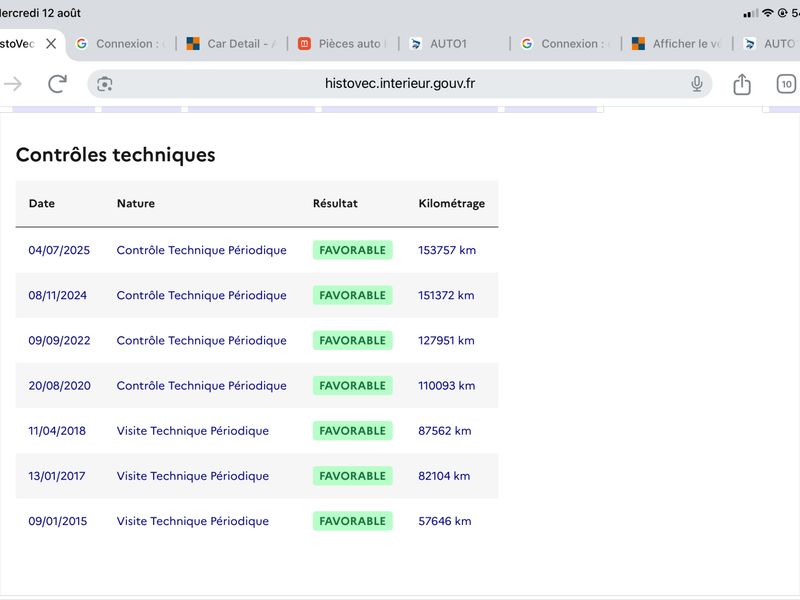The image size is (800, 600).
Task: Click Visite Technique Périodique on 09/01/2015 row
Action: click(193, 521)
